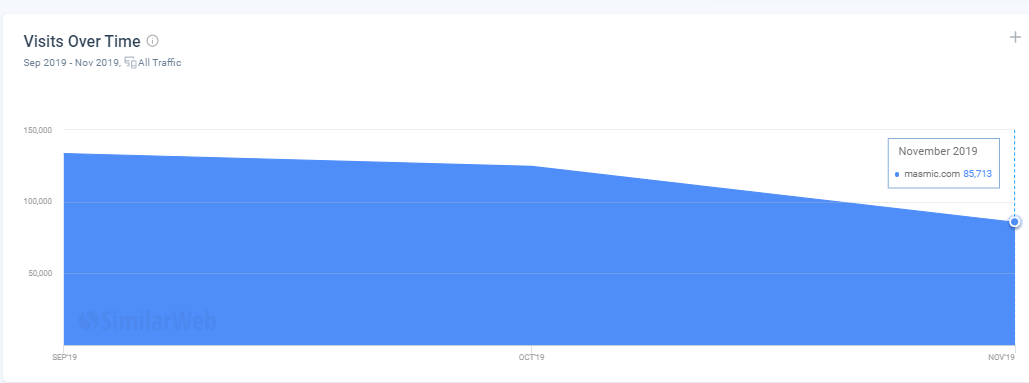The height and width of the screenshot is (383, 1029).
Task: Click the SimilarWeb watermark logo in chart
Action: (147, 320)
